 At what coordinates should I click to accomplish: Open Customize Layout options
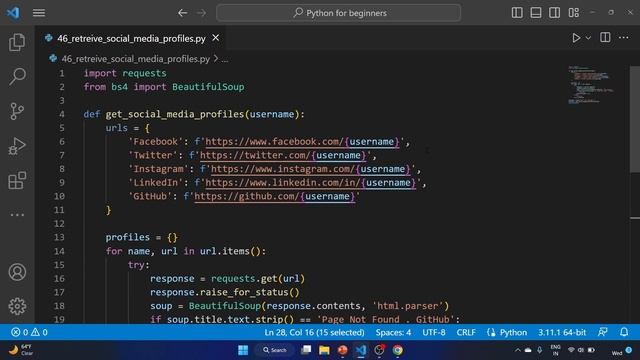click(573, 13)
